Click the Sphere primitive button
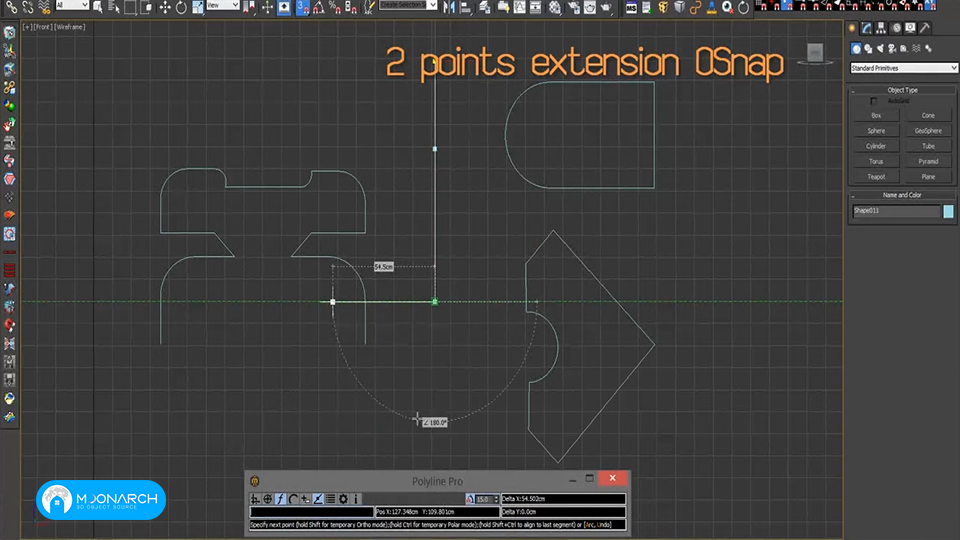The image size is (960, 540). 876,130
